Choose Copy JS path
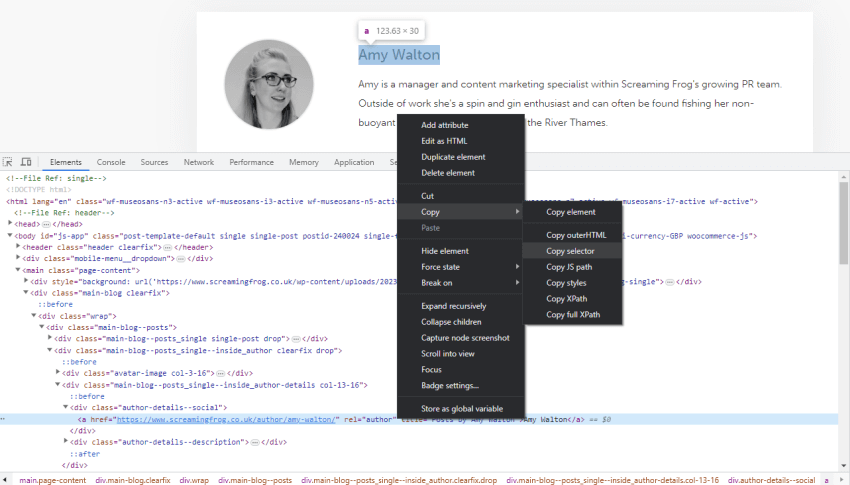The image size is (850, 485). click(x=572, y=267)
